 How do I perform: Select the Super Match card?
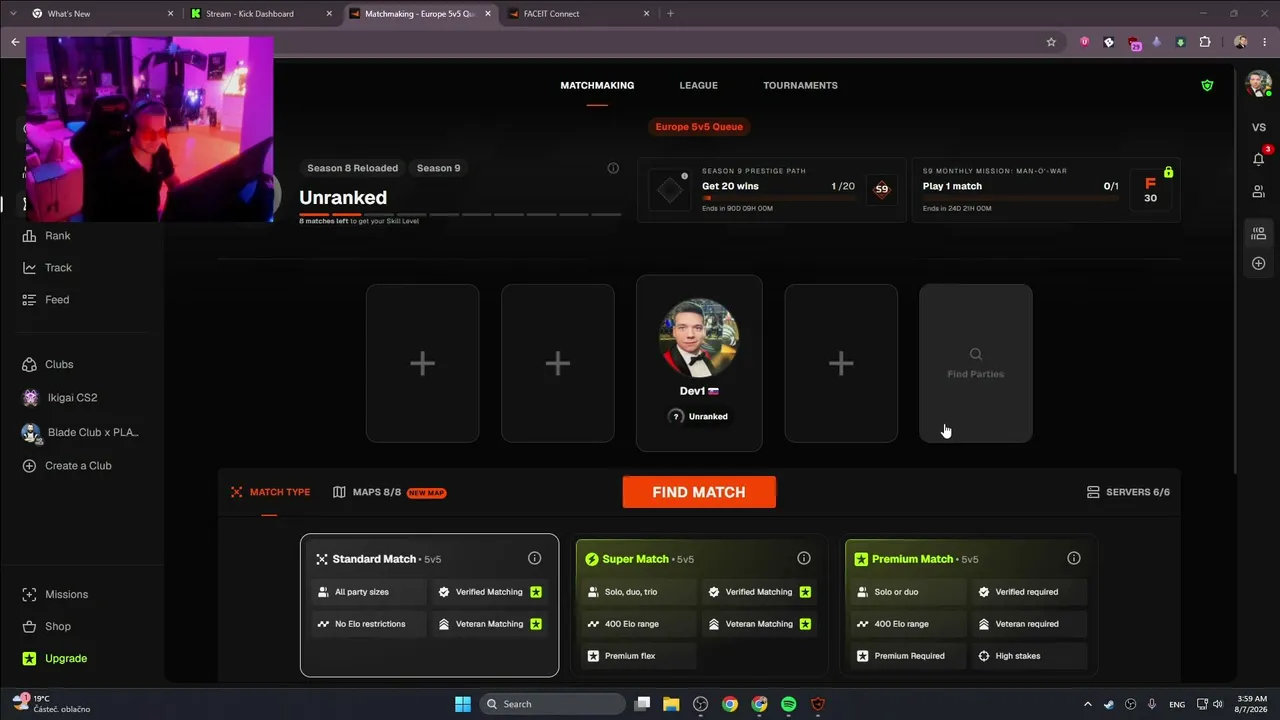tap(700, 605)
